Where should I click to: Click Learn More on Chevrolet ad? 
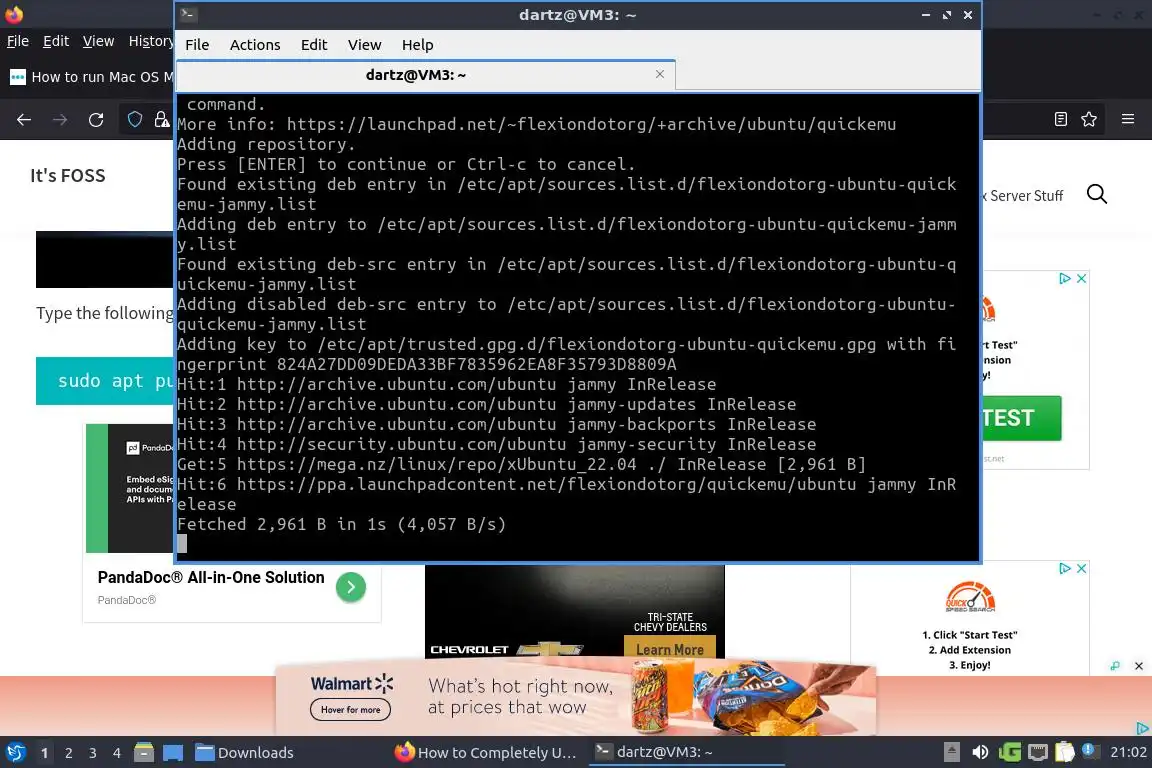(x=669, y=650)
